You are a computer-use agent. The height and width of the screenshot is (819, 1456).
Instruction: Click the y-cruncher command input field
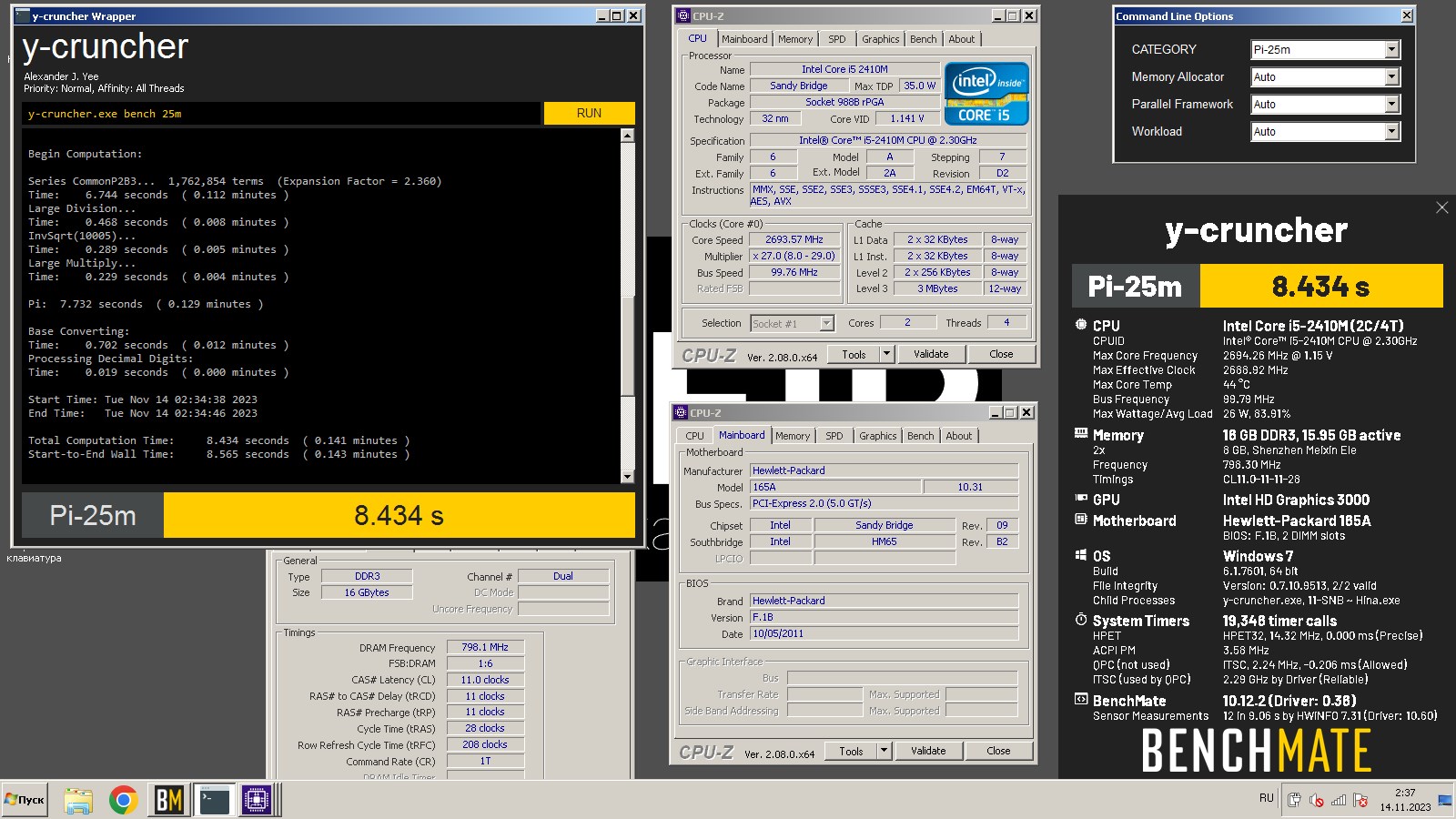(281, 114)
